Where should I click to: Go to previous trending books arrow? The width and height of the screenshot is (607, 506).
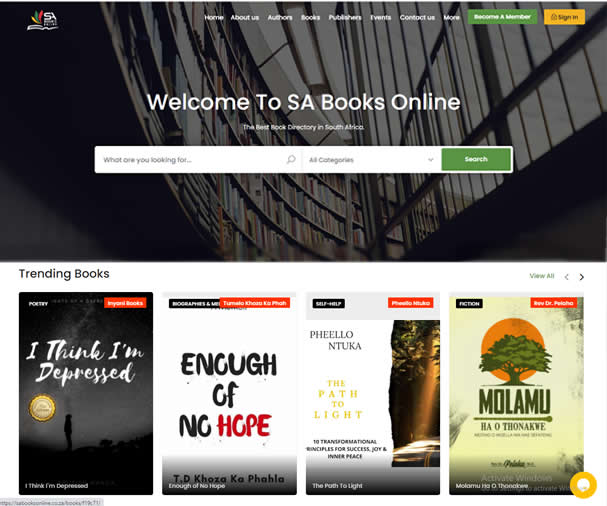coord(567,277)
